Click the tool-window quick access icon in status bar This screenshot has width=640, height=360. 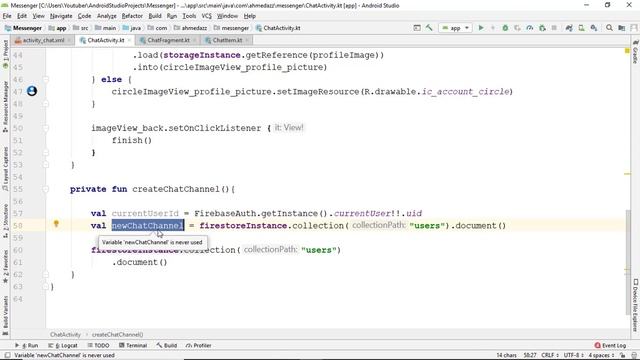point(7,355)
